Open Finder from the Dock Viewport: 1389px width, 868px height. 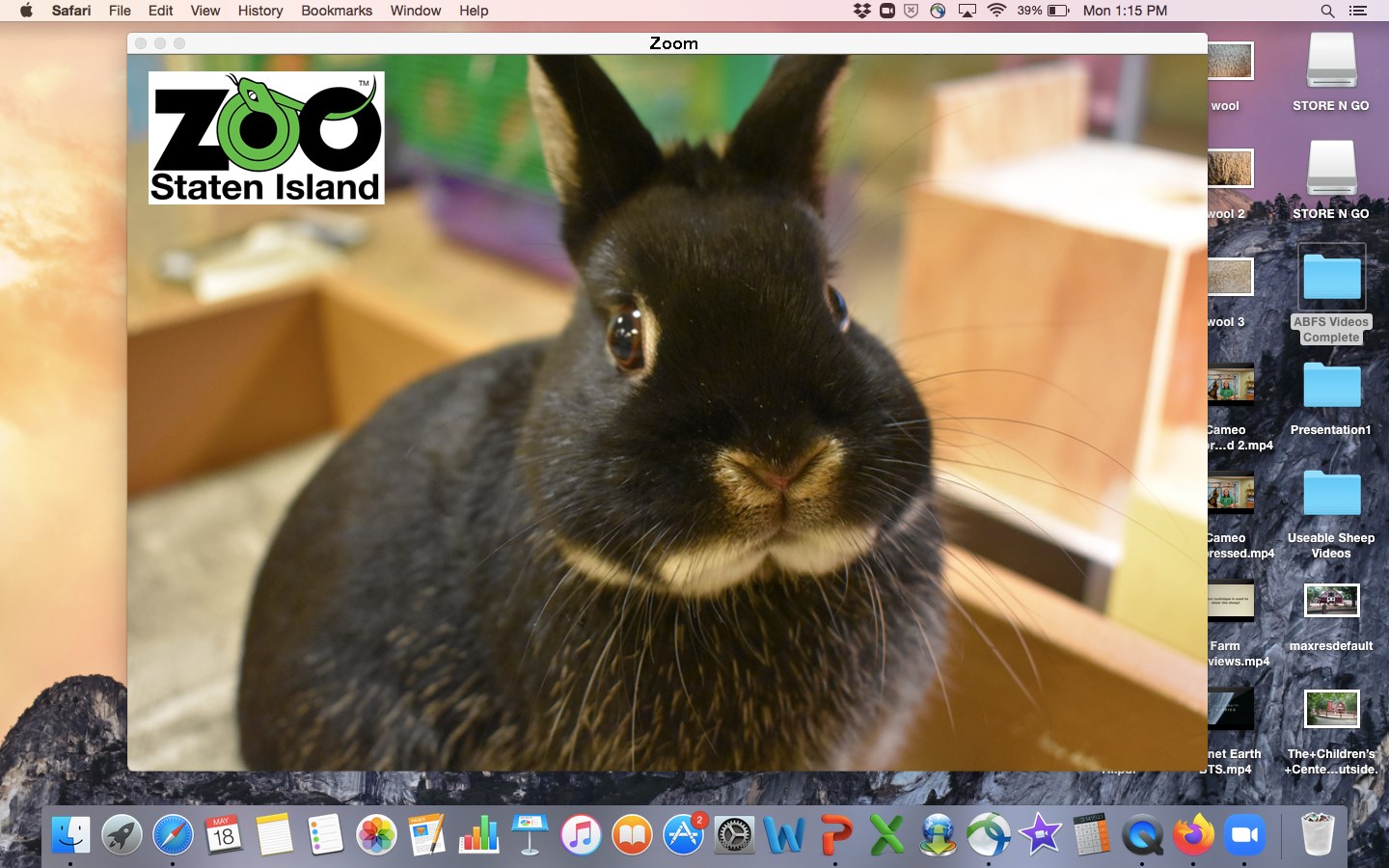tap(70, 834)
